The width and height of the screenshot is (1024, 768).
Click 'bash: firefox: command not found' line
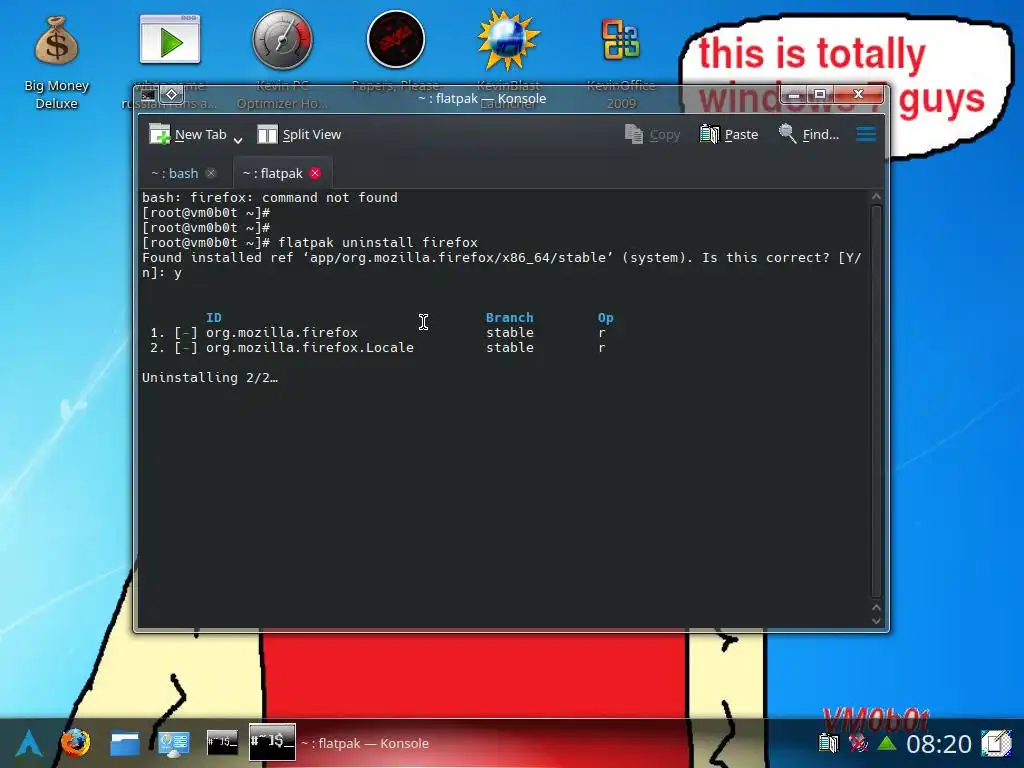270,197
